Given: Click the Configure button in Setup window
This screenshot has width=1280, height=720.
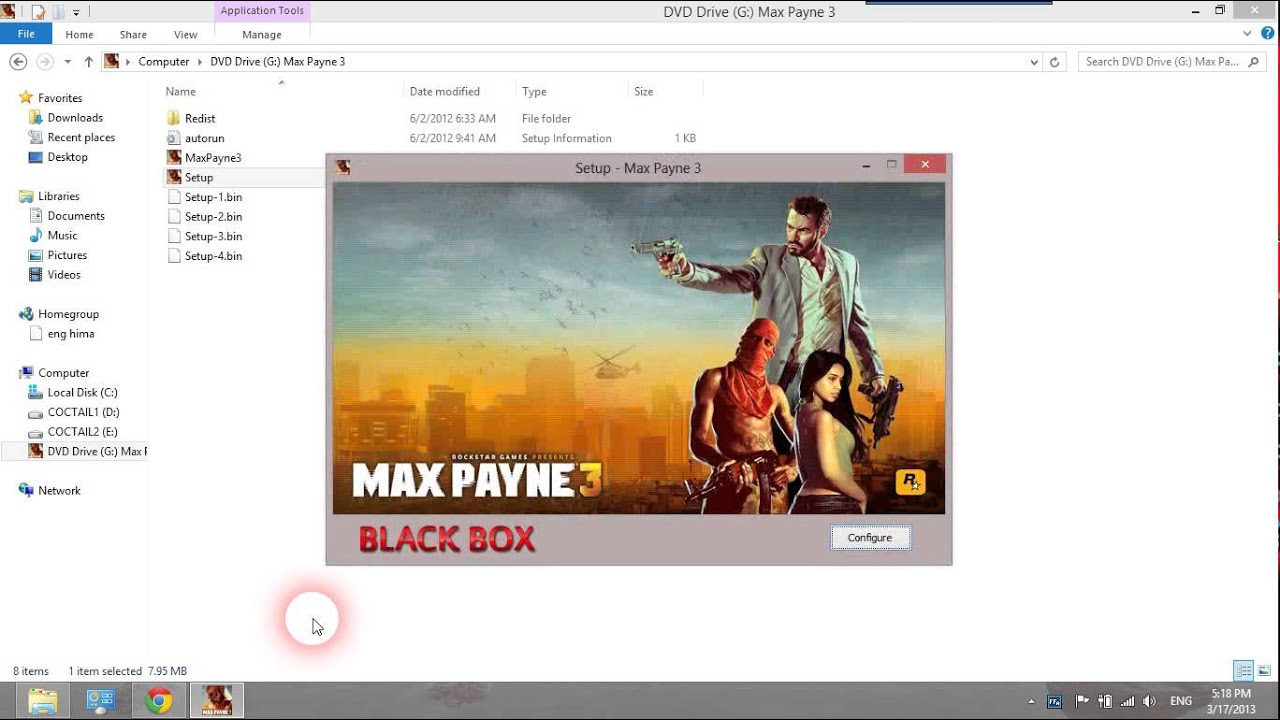Looking at the screenshot, I should click(870, 538).
